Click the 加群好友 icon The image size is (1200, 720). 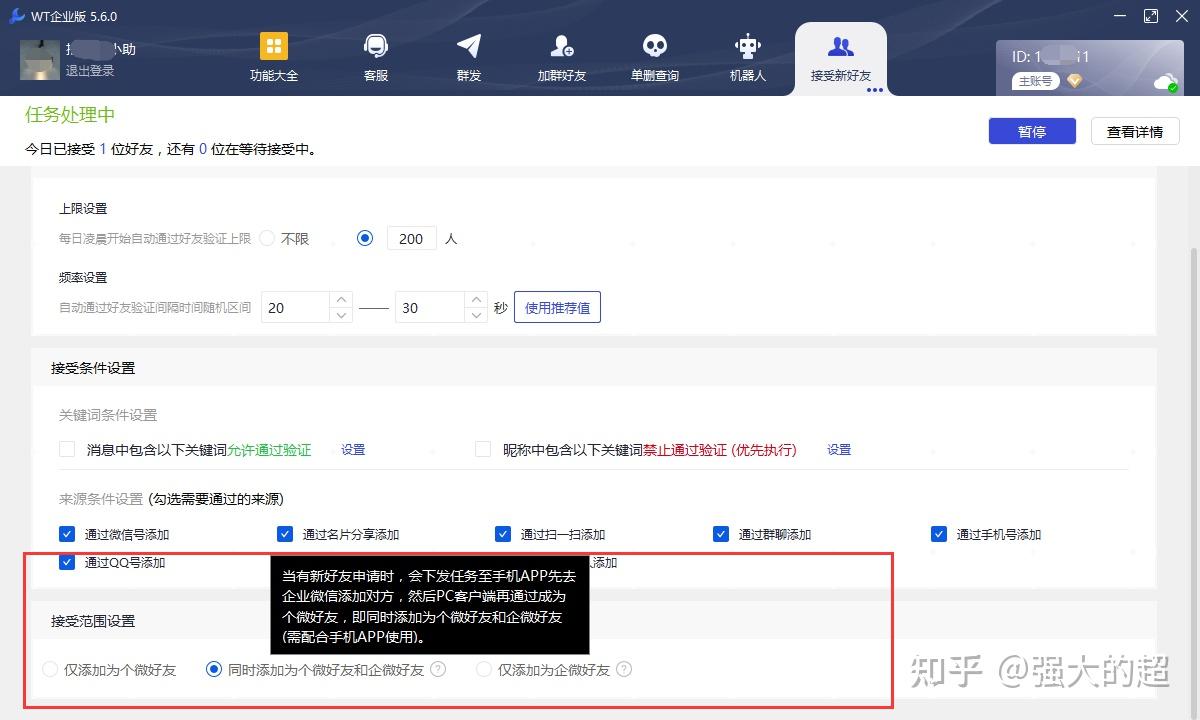coord(561,57)
